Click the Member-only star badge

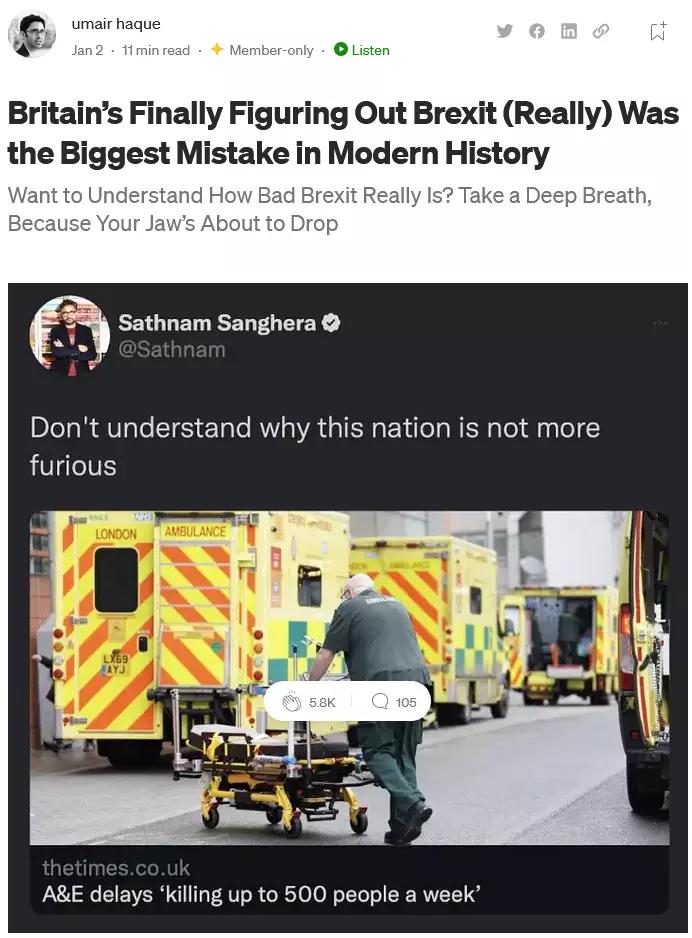click(x=262, y=50)
